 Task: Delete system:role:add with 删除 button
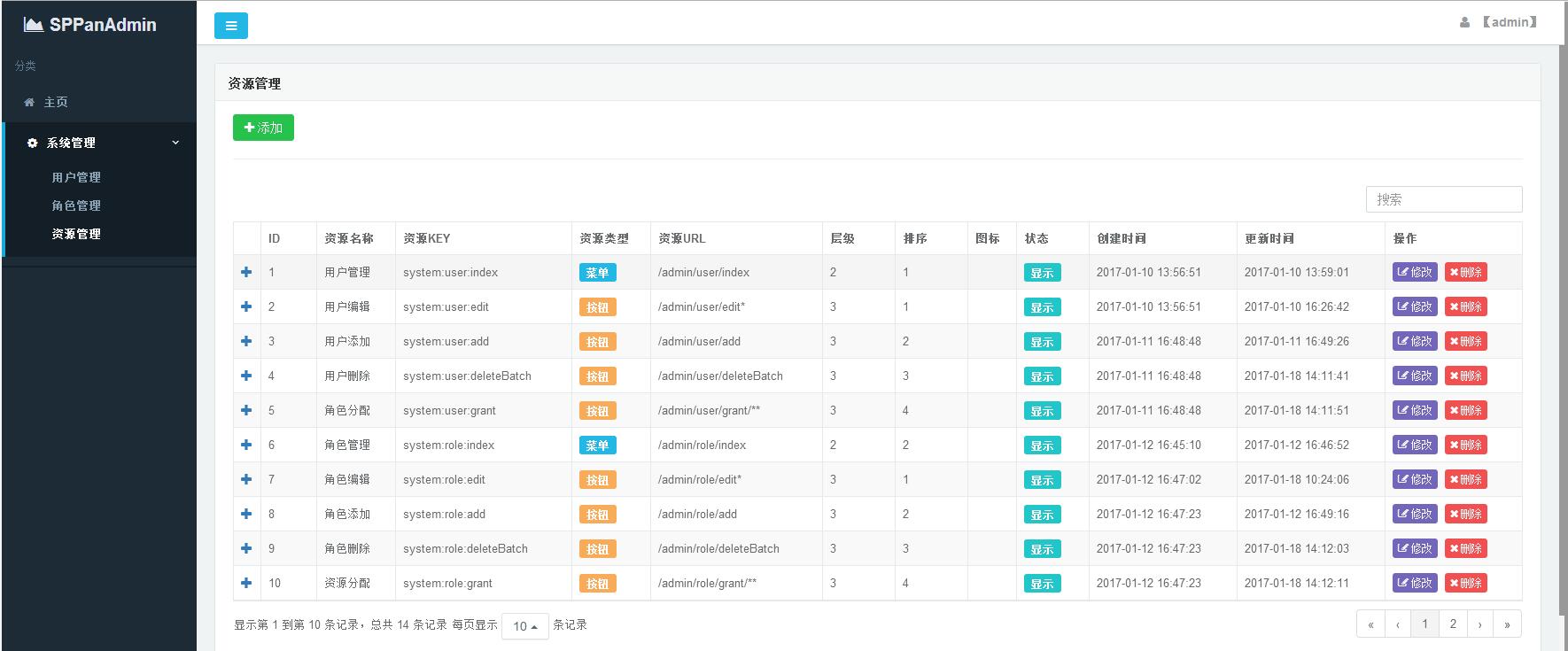click(x=1465, y=514)
